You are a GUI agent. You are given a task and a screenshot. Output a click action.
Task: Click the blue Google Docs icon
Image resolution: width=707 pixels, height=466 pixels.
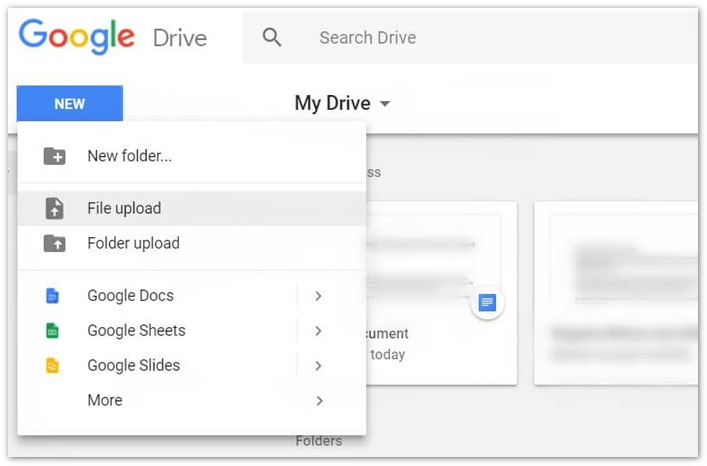tap(52, 296)
